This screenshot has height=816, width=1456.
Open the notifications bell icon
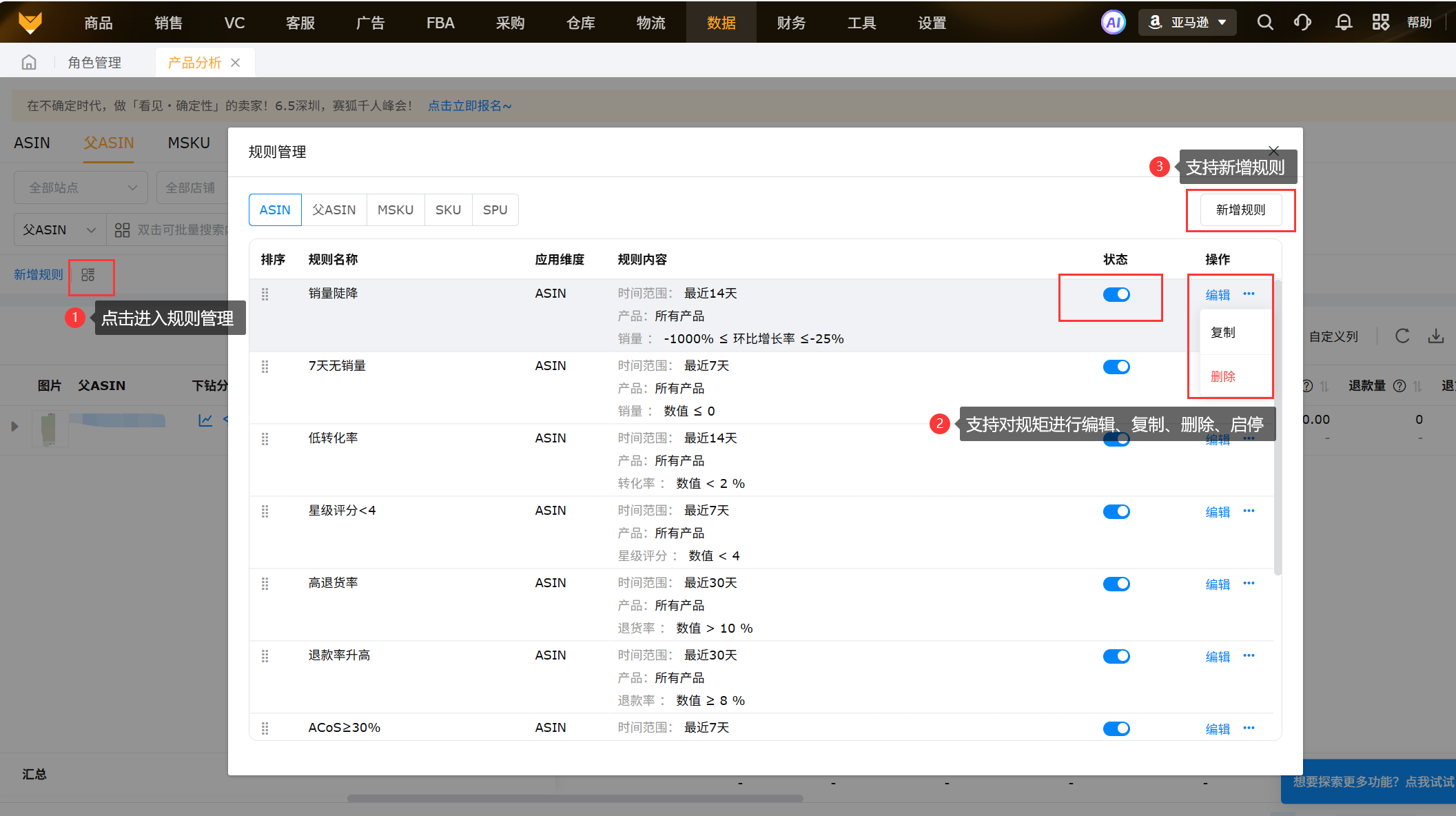click(x=1343, y=23)
